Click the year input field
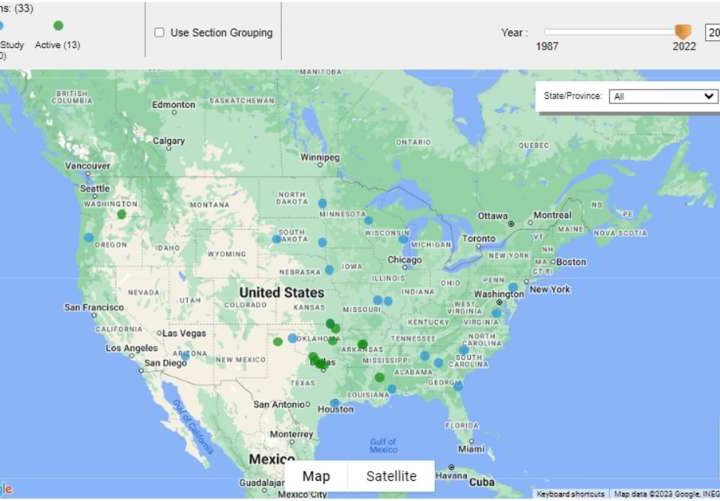720x501 pixels. click(x=712, y=32)
